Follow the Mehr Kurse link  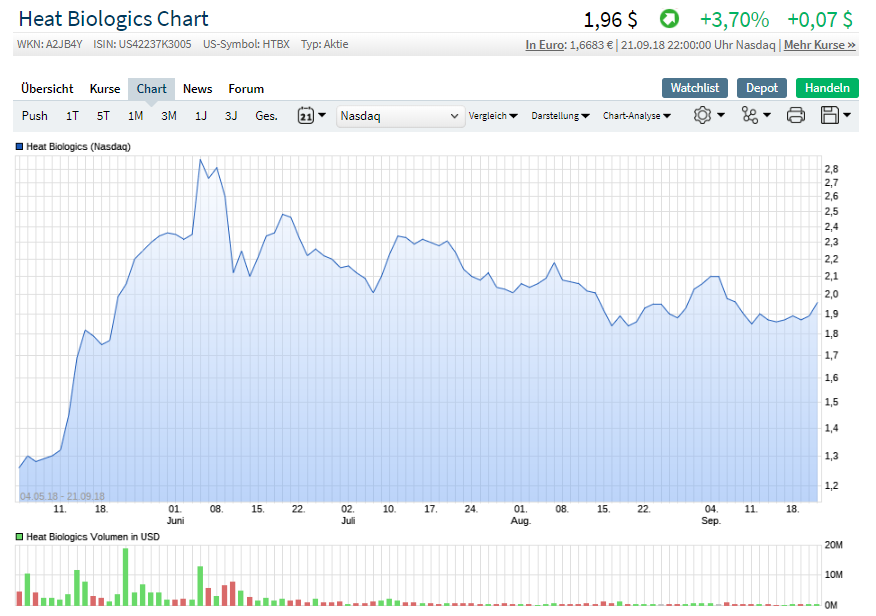point(819,45)
